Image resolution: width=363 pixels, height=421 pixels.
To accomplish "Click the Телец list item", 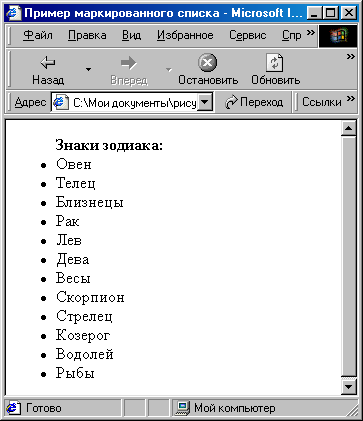I will pos(76,183).
